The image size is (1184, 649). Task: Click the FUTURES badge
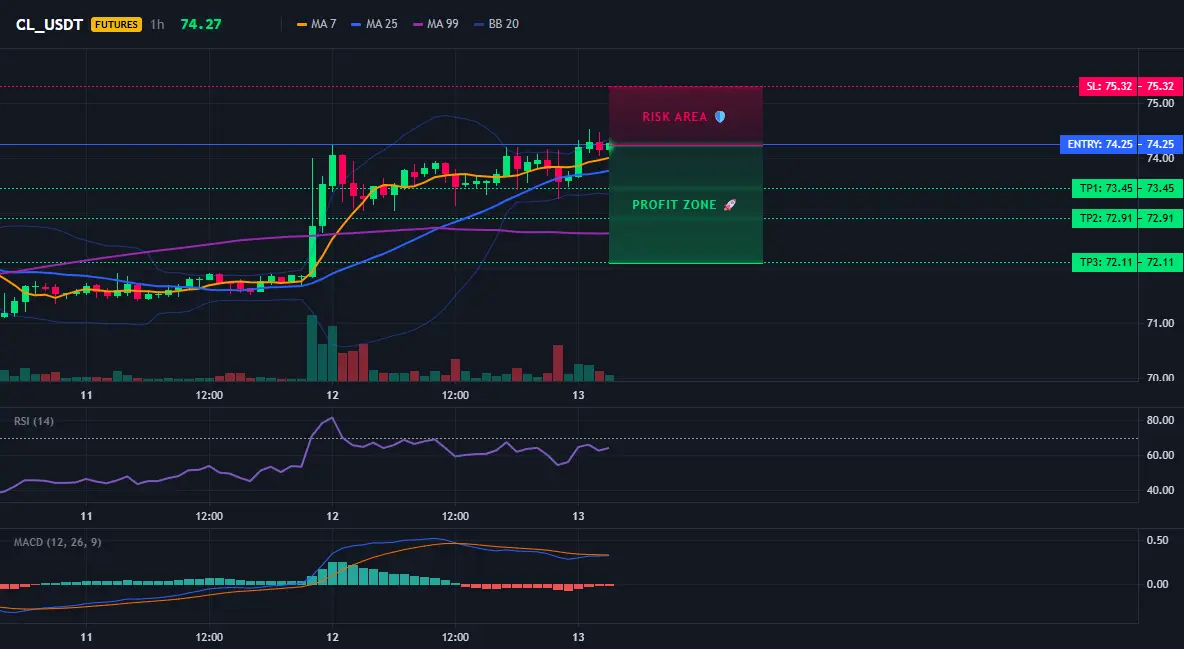tap(116, 24)
